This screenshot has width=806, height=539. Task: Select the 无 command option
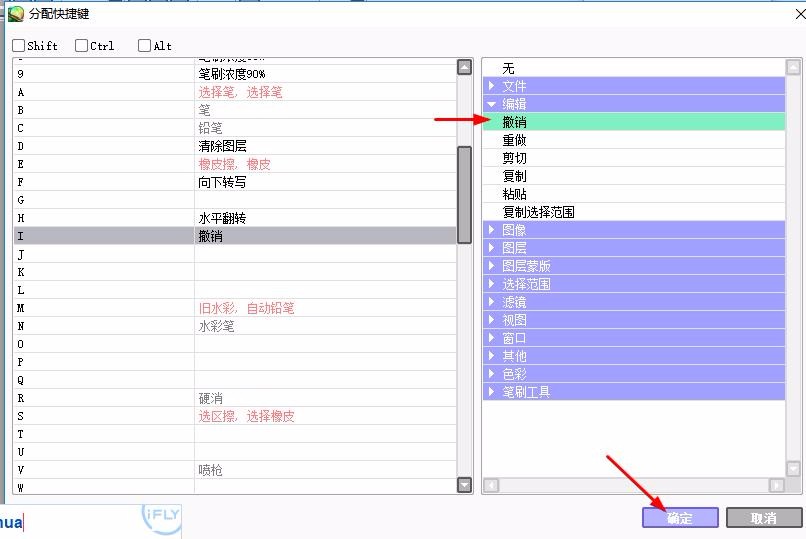[634, 68]
